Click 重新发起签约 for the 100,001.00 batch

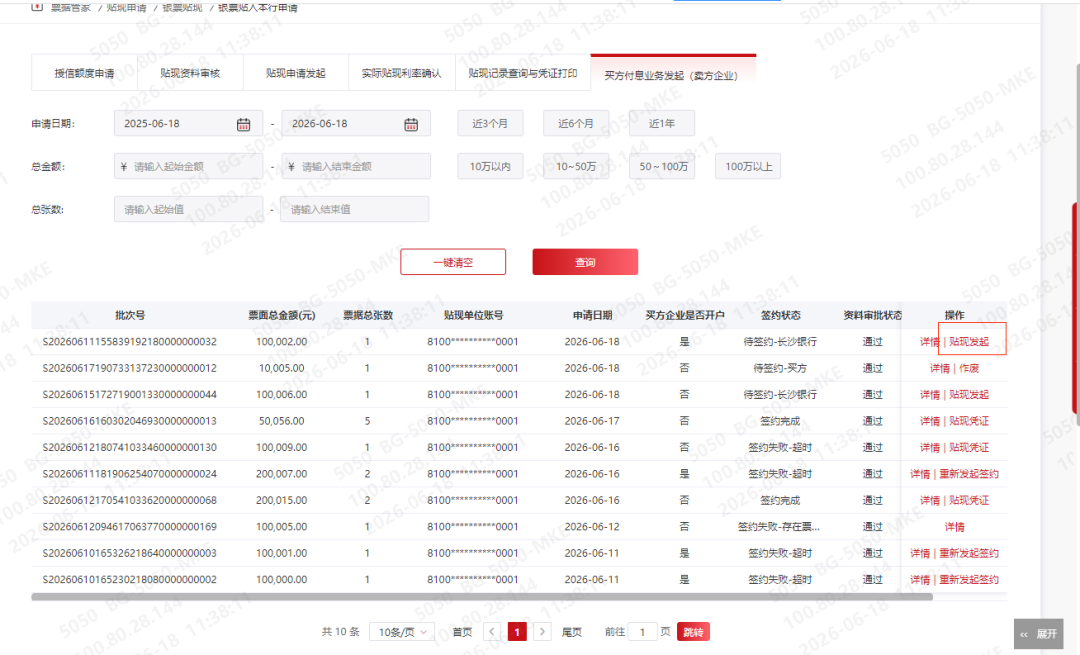[968, 553]
